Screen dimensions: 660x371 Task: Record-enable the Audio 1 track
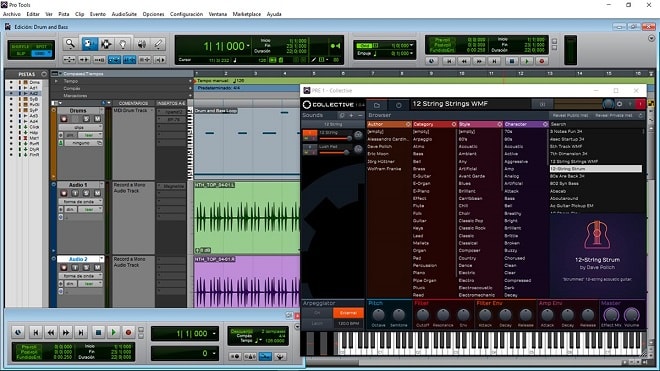click(64, 193)
